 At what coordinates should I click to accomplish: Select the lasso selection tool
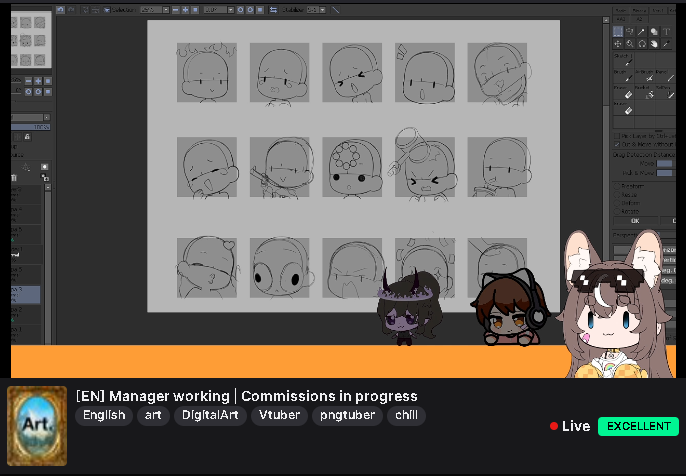(630, 31)
